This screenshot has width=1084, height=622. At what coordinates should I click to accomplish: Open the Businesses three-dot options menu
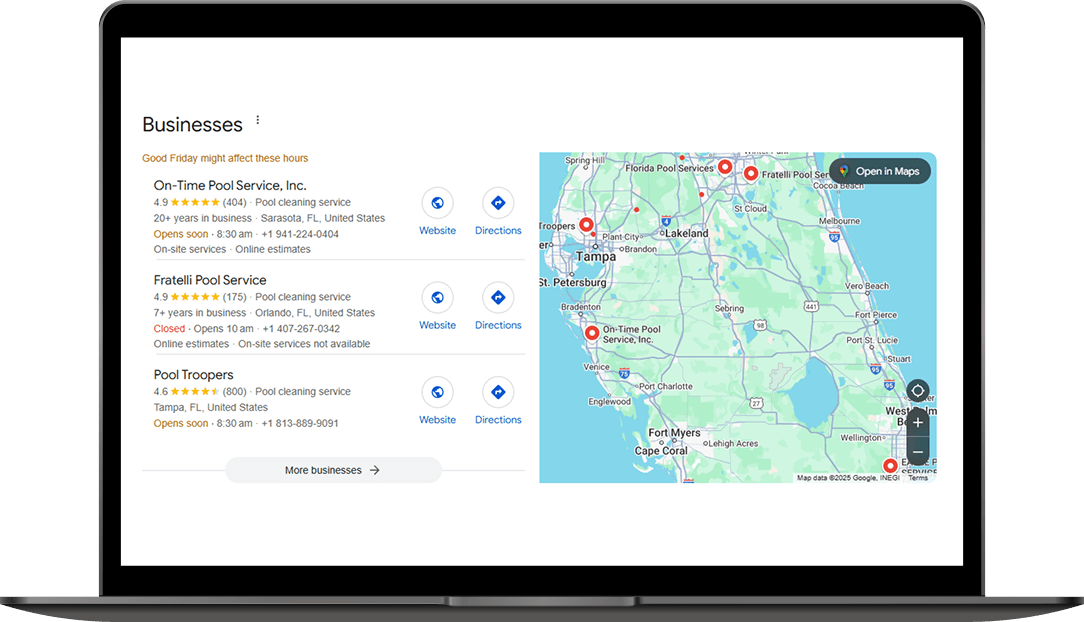258,120
